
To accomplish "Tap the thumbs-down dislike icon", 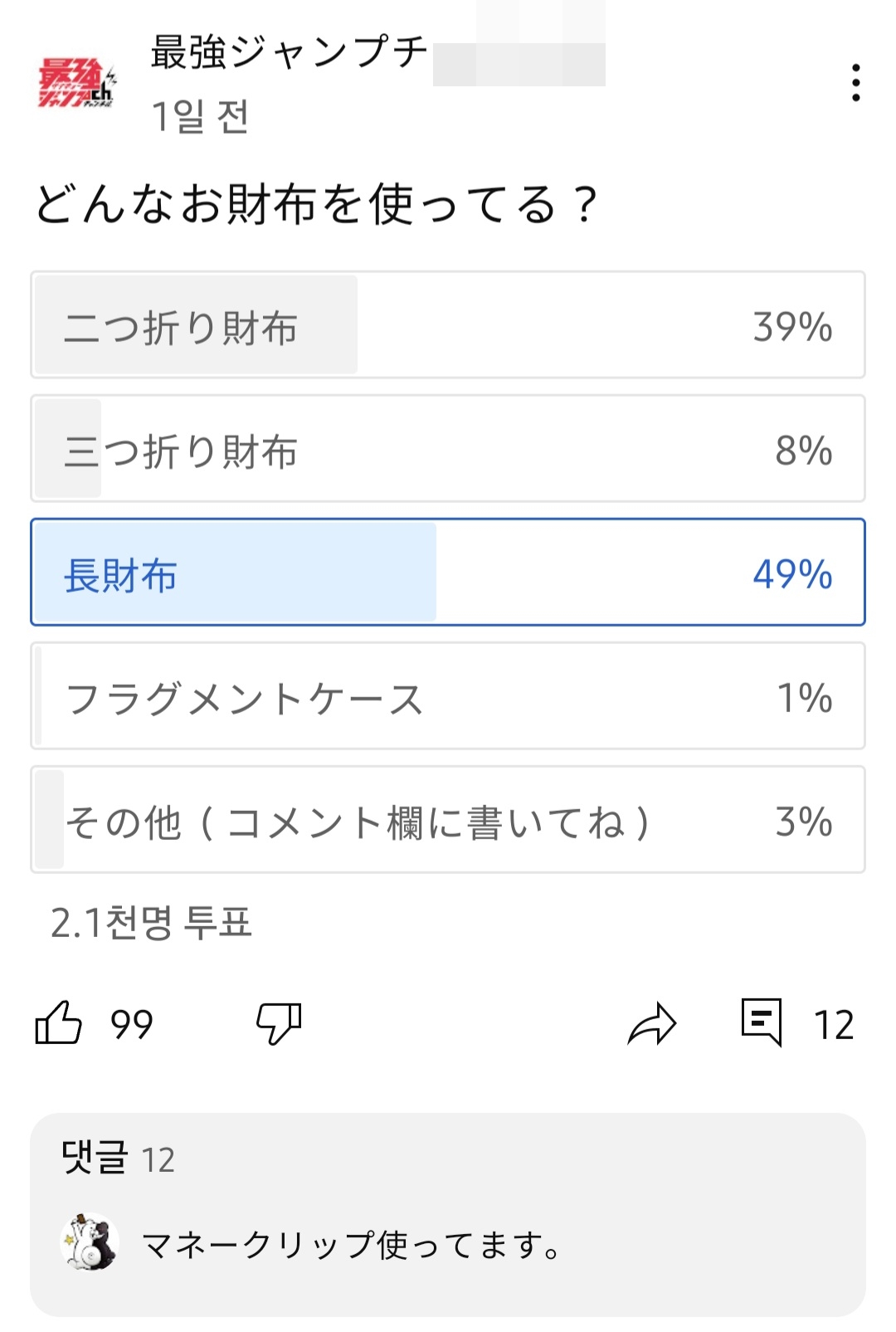I will click(279, 1022).
